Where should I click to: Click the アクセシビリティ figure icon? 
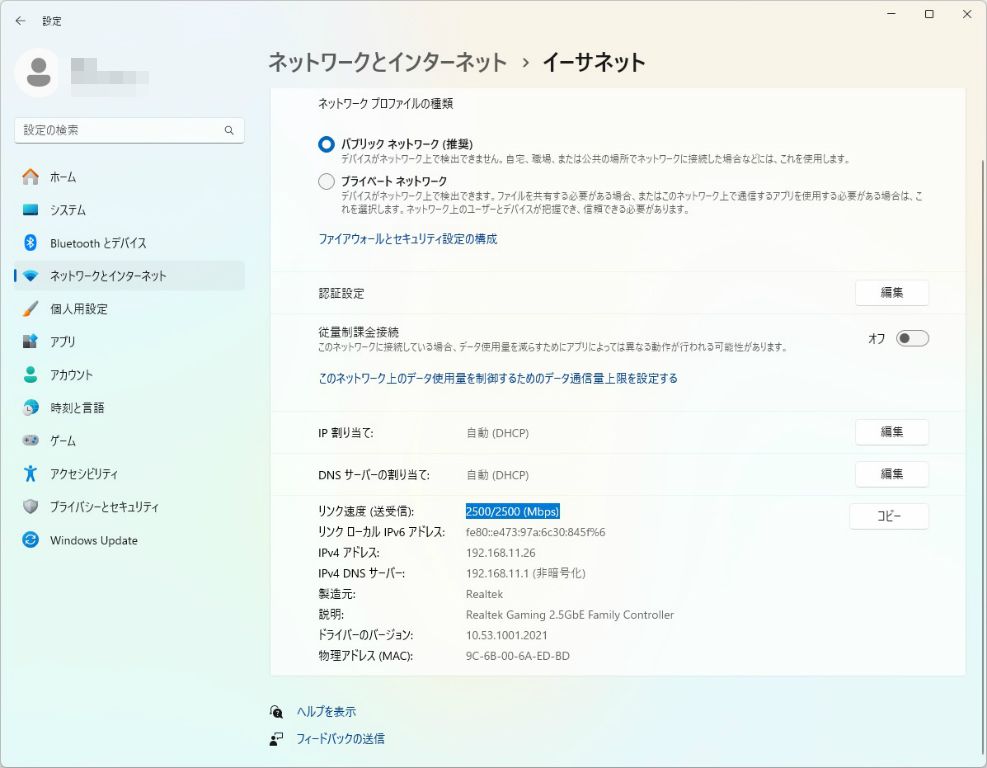[31, 474]
